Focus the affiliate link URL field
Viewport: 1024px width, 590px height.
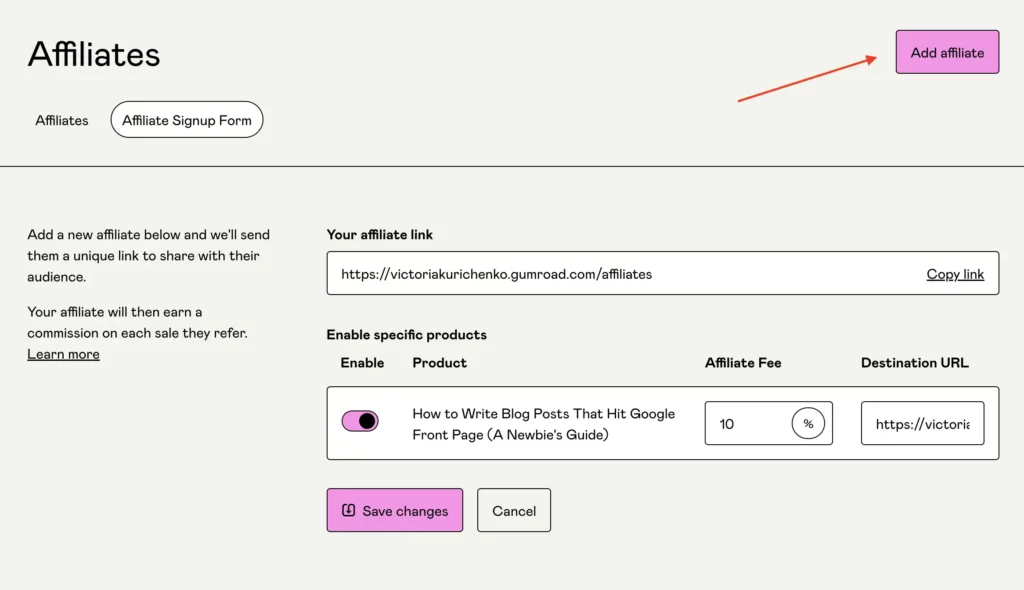[620, 274]
